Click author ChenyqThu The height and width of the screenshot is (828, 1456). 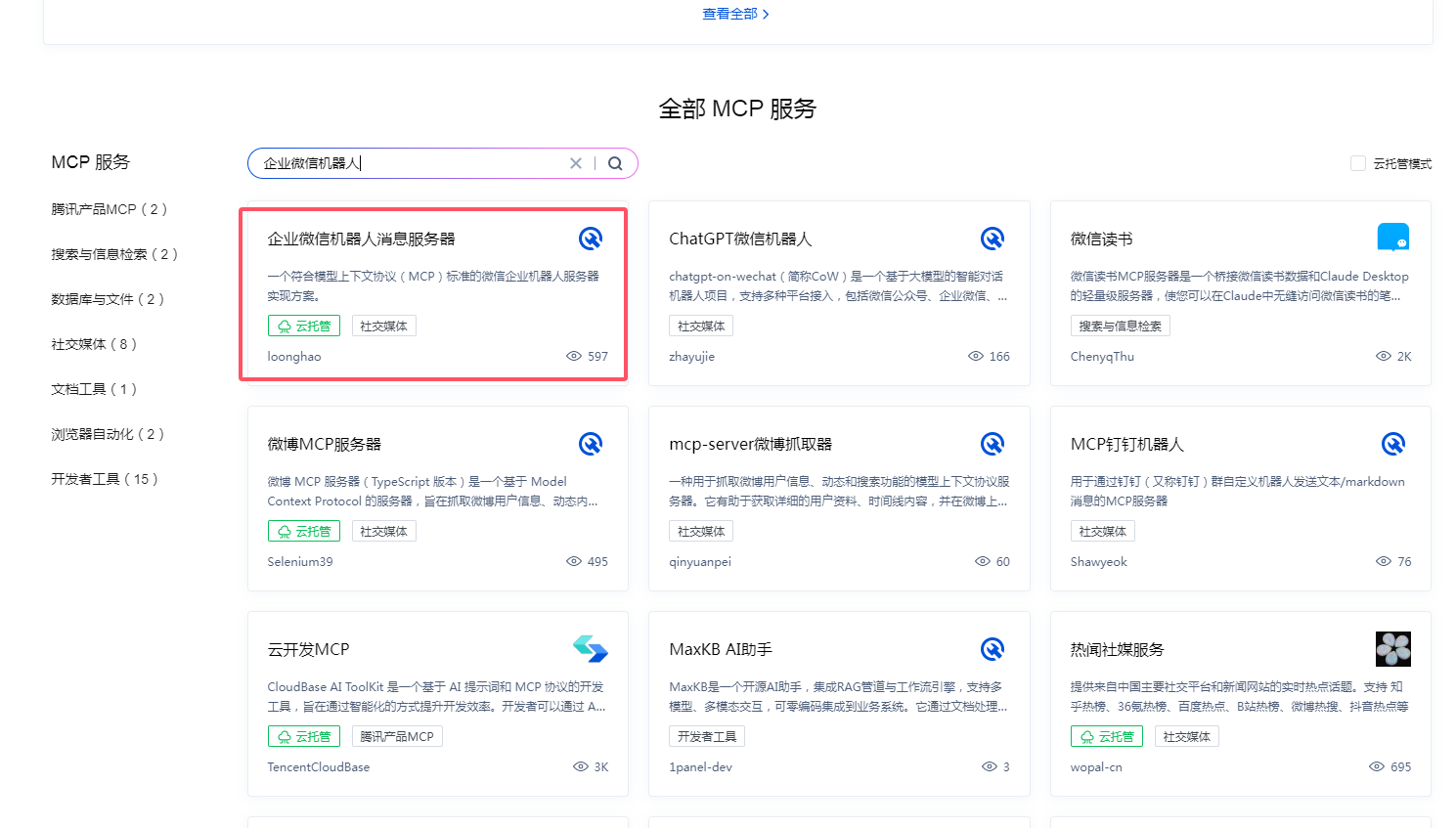1102,357
